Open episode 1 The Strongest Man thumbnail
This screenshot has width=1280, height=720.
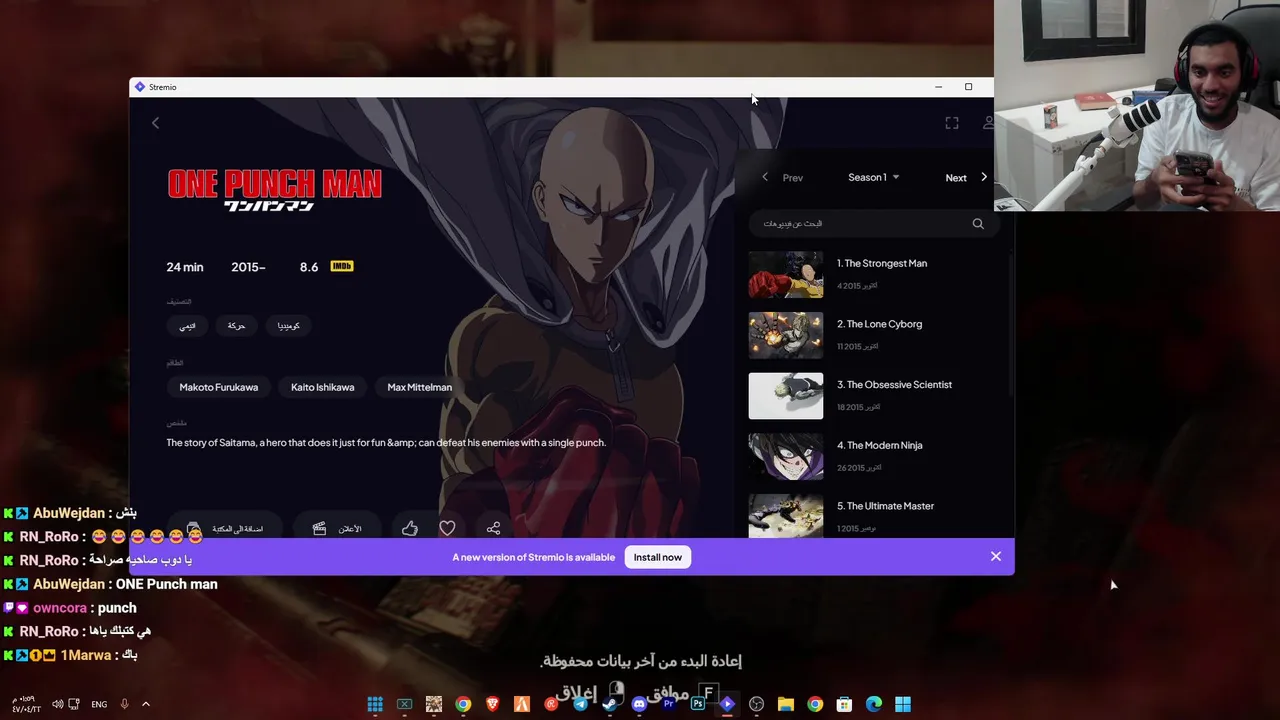tap(786, 275)
